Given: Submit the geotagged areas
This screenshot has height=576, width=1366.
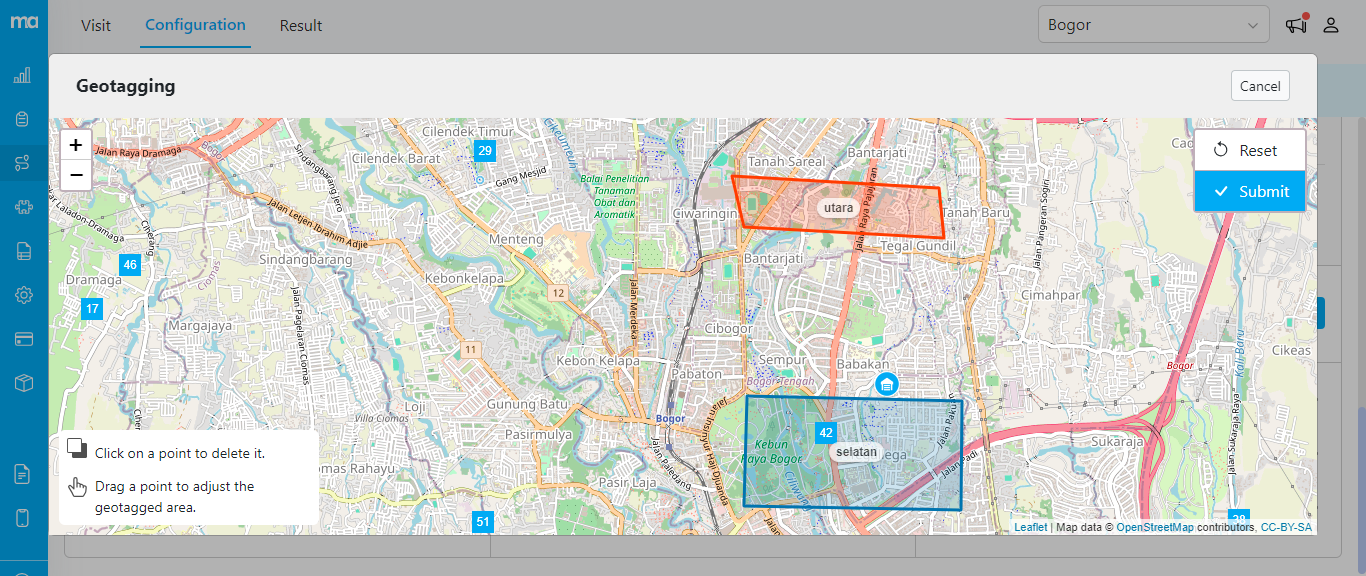Looking at the screenshot, I should (x=1250, y=191).
